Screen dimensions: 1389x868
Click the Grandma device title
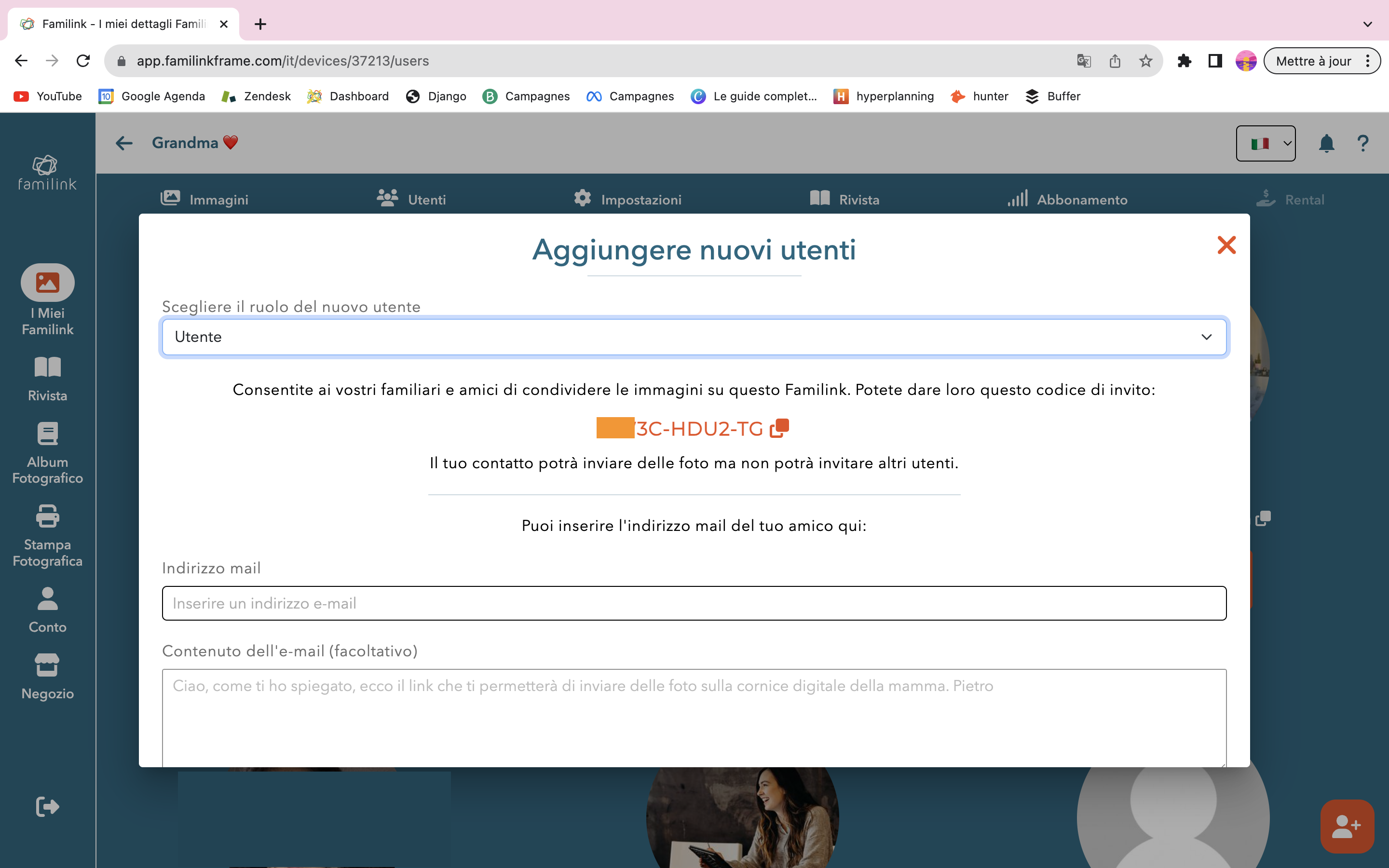point(195,143)
